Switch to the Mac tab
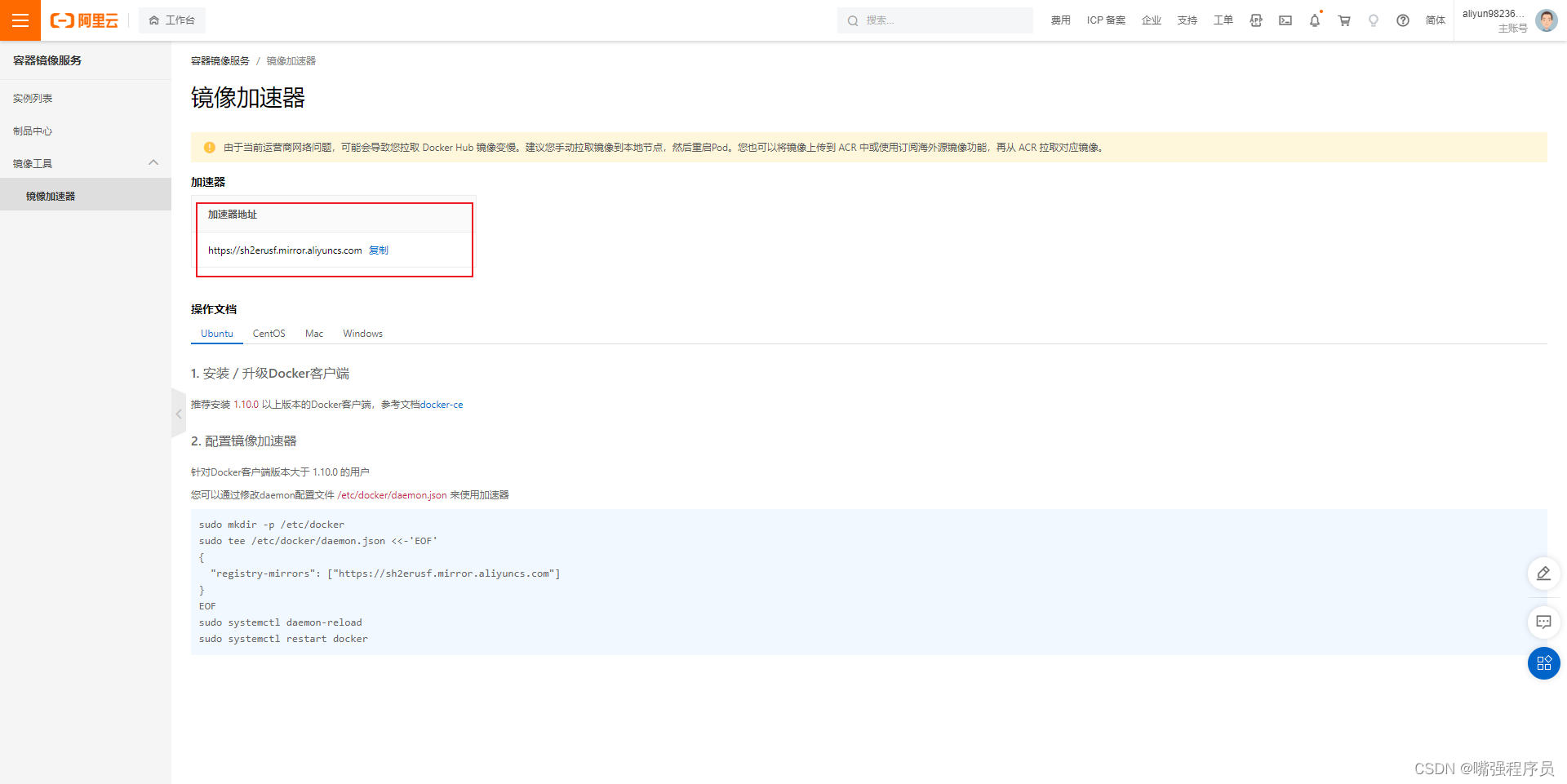This screenshot has height=784, width=1567. (x=314, y=334)
